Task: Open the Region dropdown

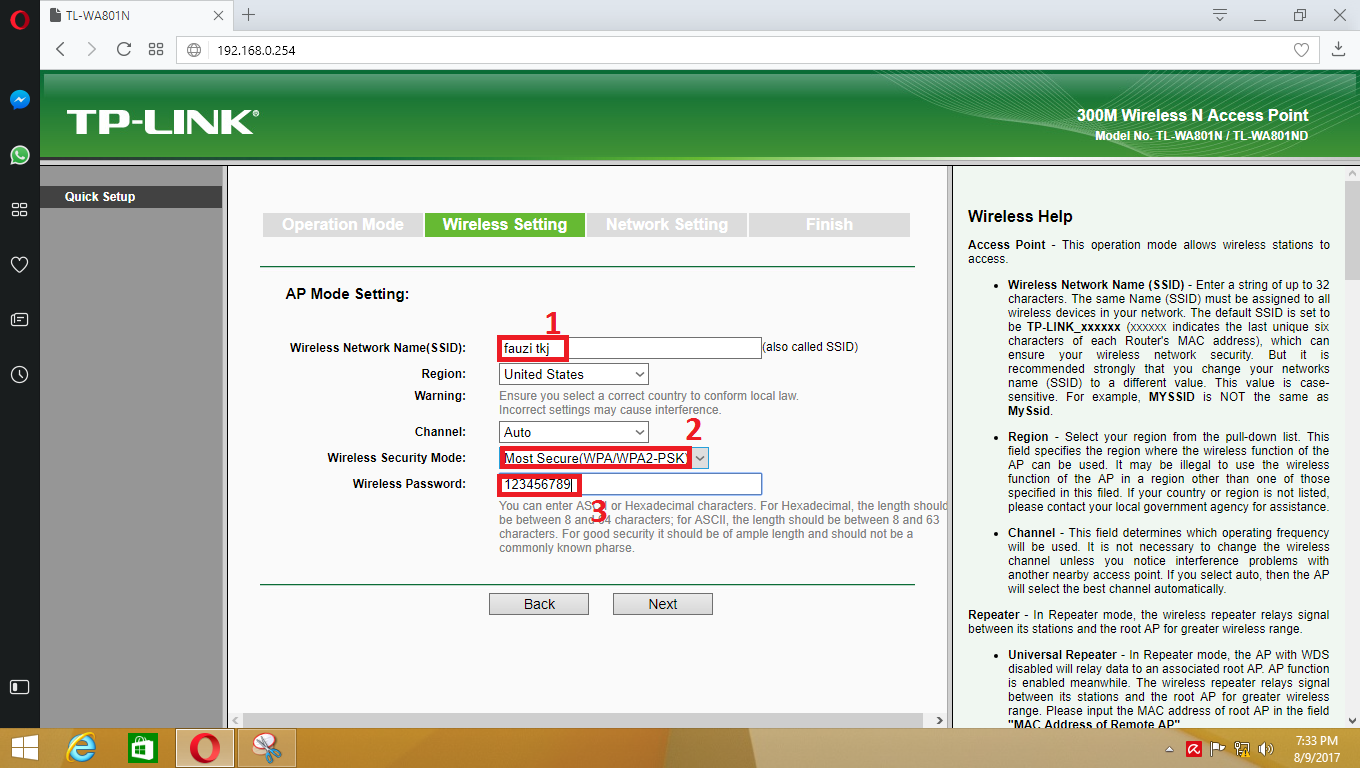Action: coord(574,374)
